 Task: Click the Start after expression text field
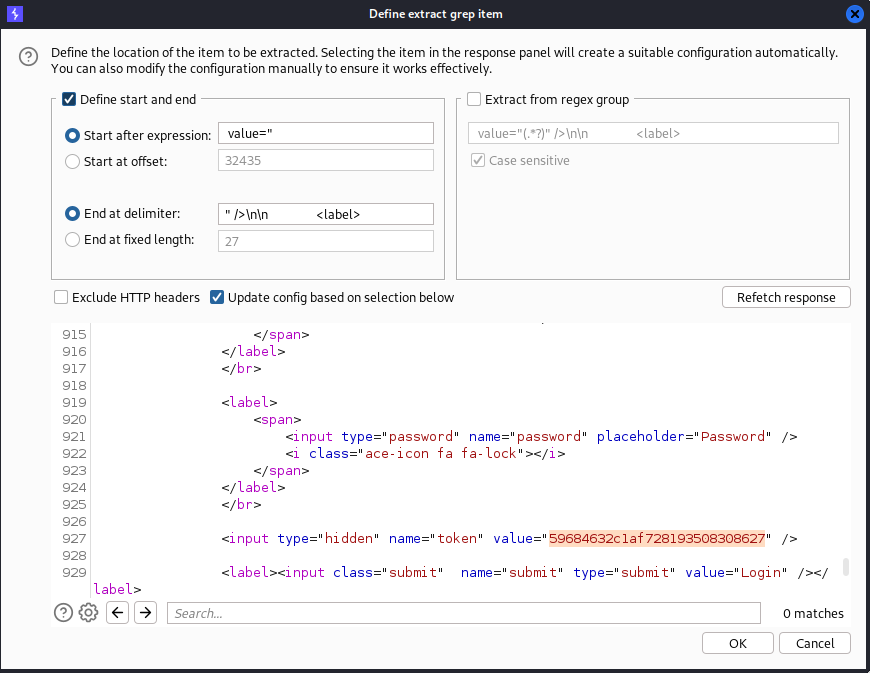(x=326, y=134)
